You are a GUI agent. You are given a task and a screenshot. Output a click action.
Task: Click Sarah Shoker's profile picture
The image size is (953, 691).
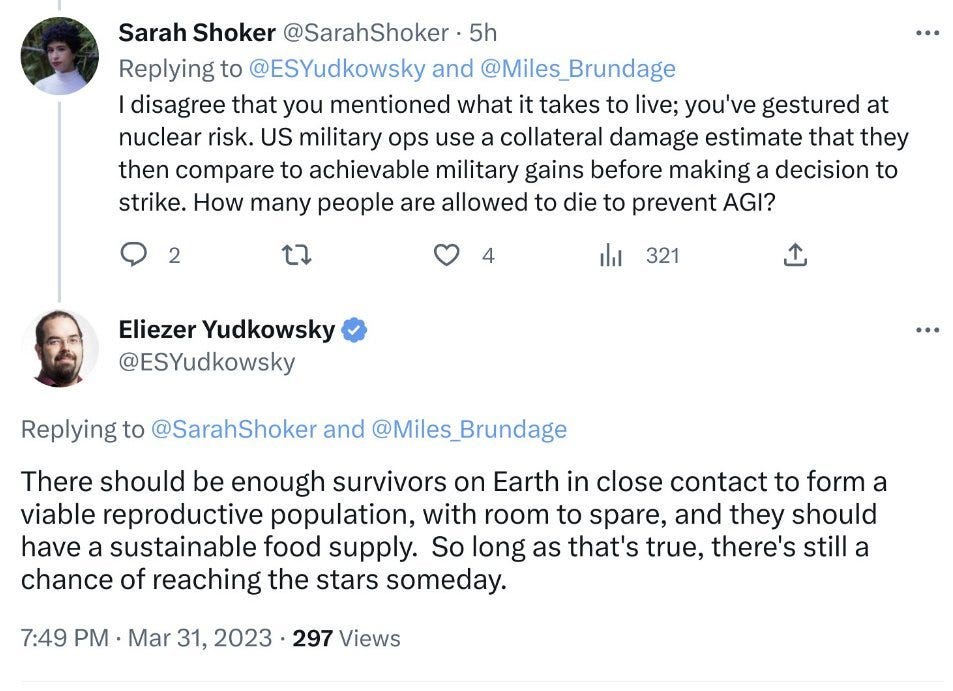(58, 55)
